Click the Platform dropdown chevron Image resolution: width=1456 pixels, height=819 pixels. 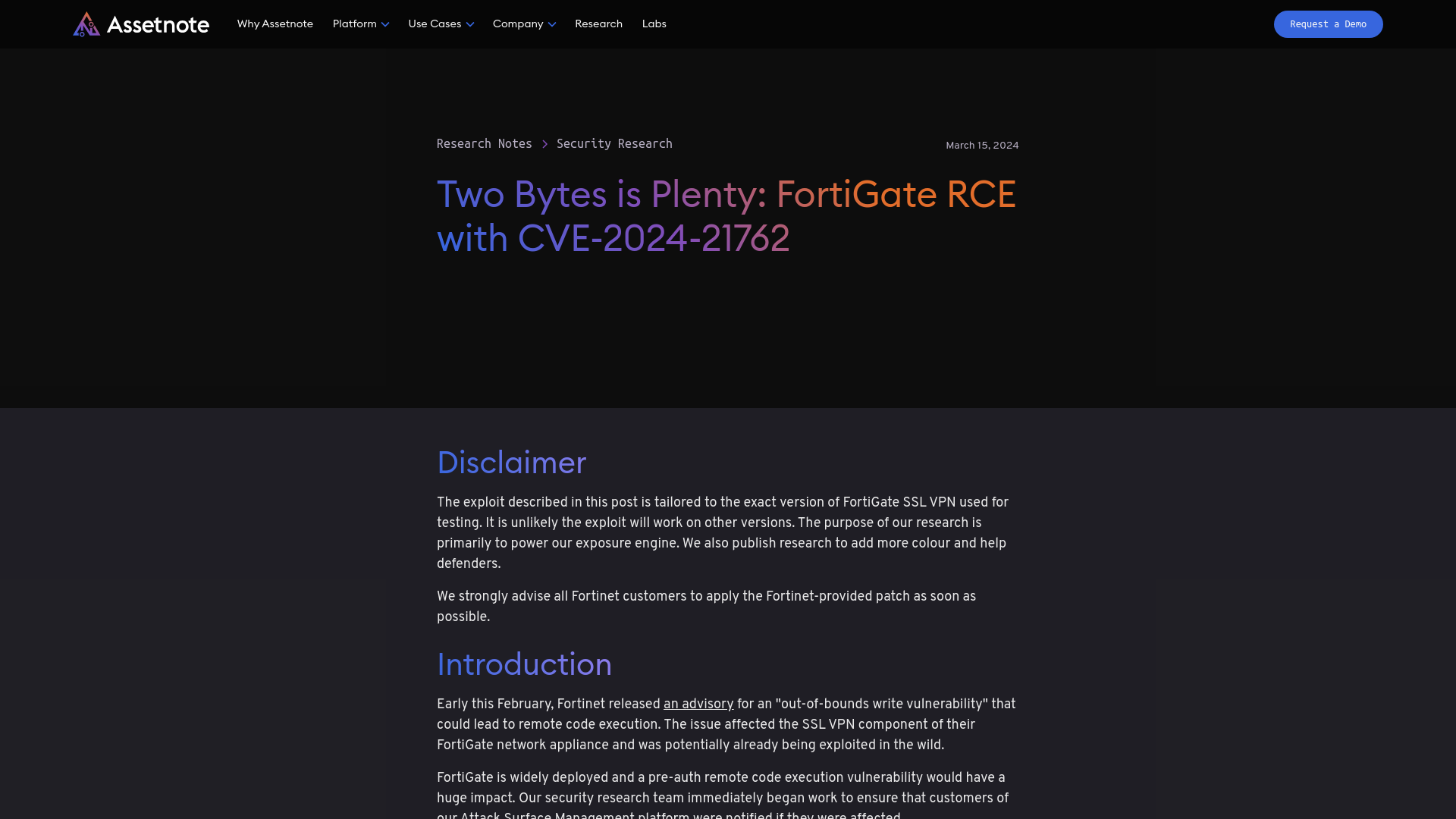pyautogui.click(x=386, y=24)
